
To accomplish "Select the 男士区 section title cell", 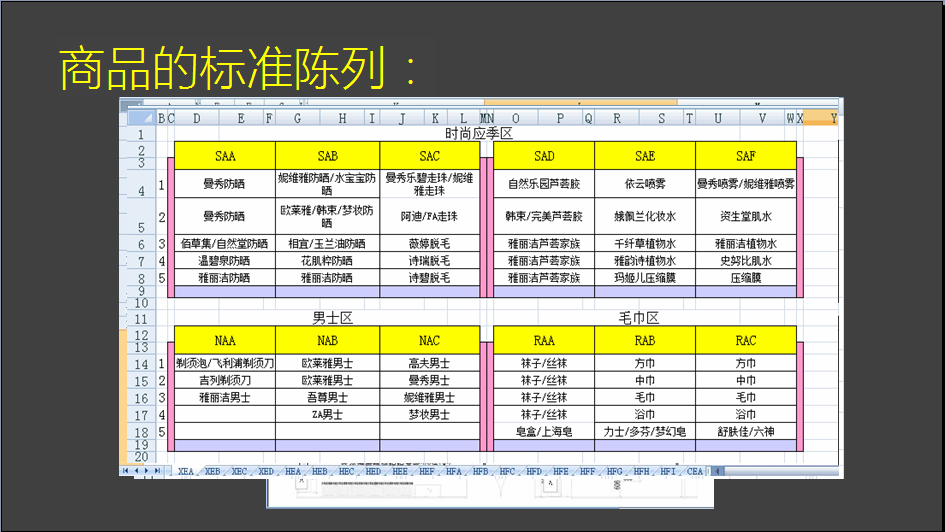I will (333, 319).
